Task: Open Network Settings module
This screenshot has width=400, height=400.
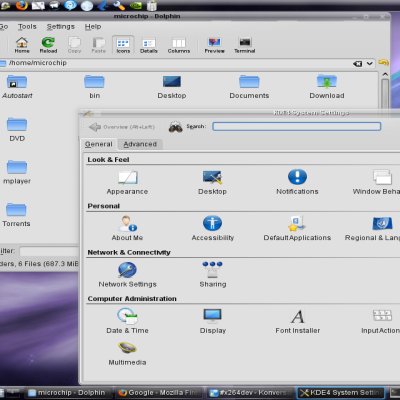Action: pos(127,275)
